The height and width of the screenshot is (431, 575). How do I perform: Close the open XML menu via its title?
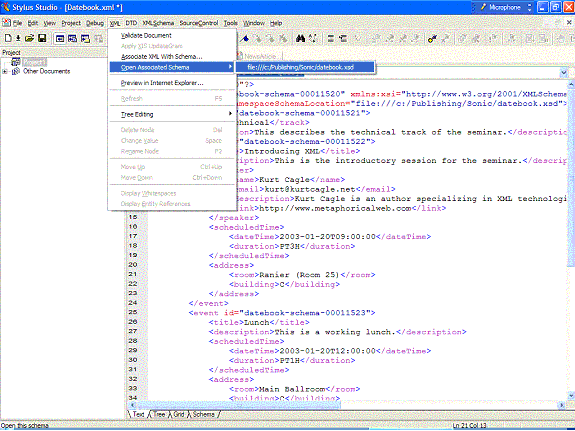[115, 23]
